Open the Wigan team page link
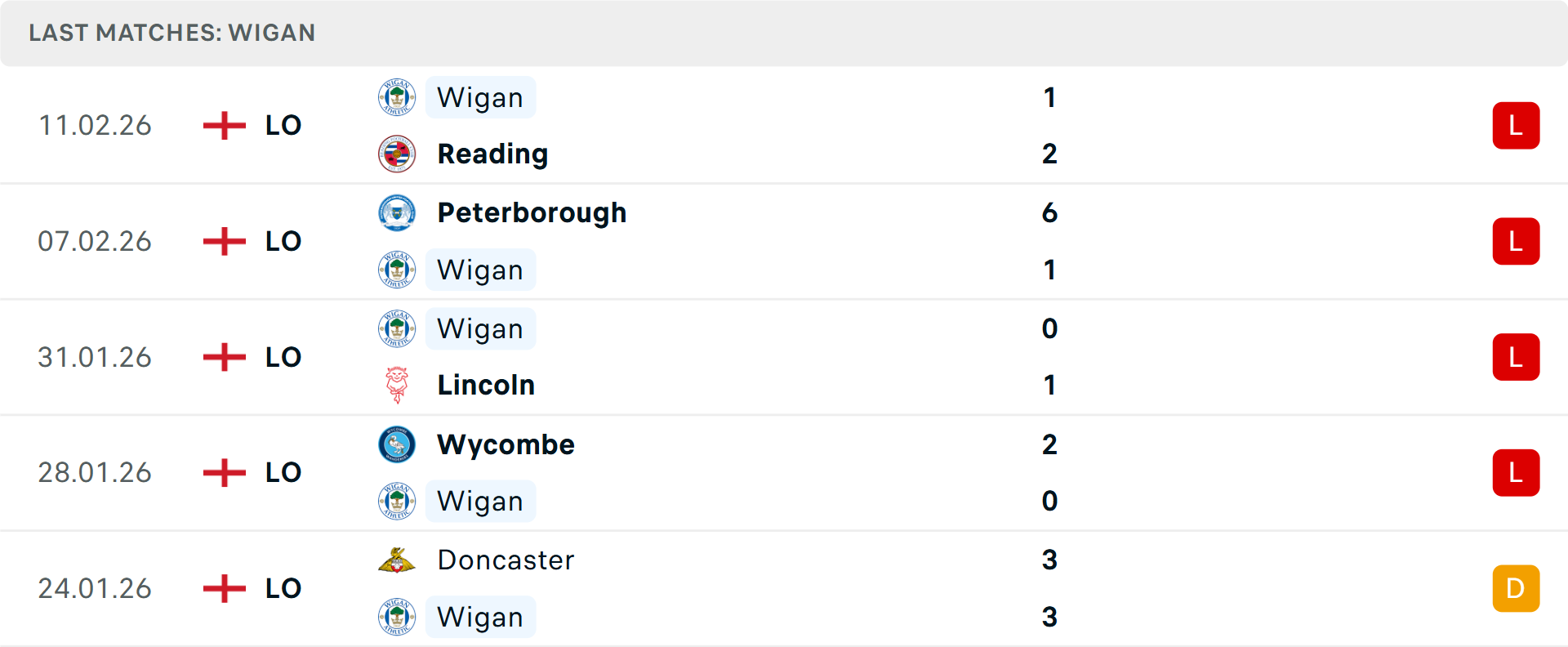1568x647 pixels. pos(480,96)
